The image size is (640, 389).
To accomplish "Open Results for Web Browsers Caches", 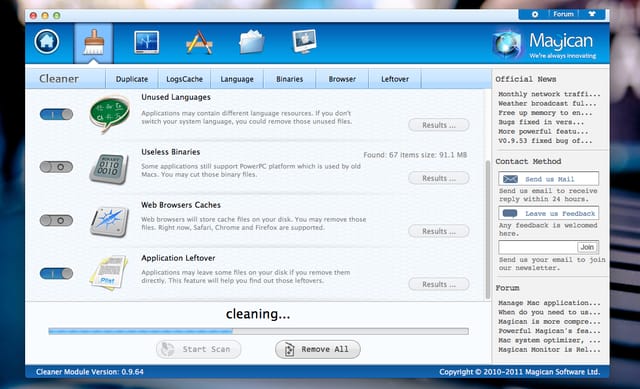I will 439,231.
